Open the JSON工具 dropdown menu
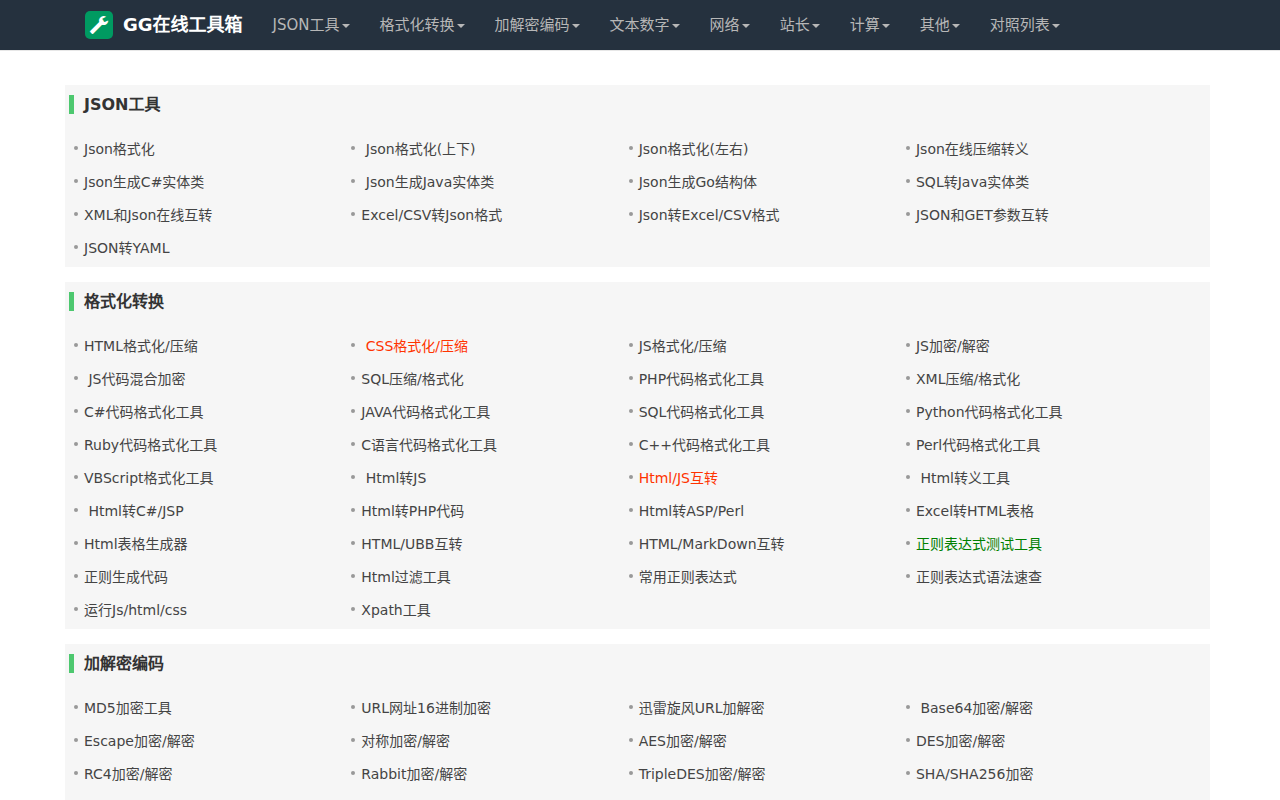This screenshot has height=800, width=1280. [310, 25]
